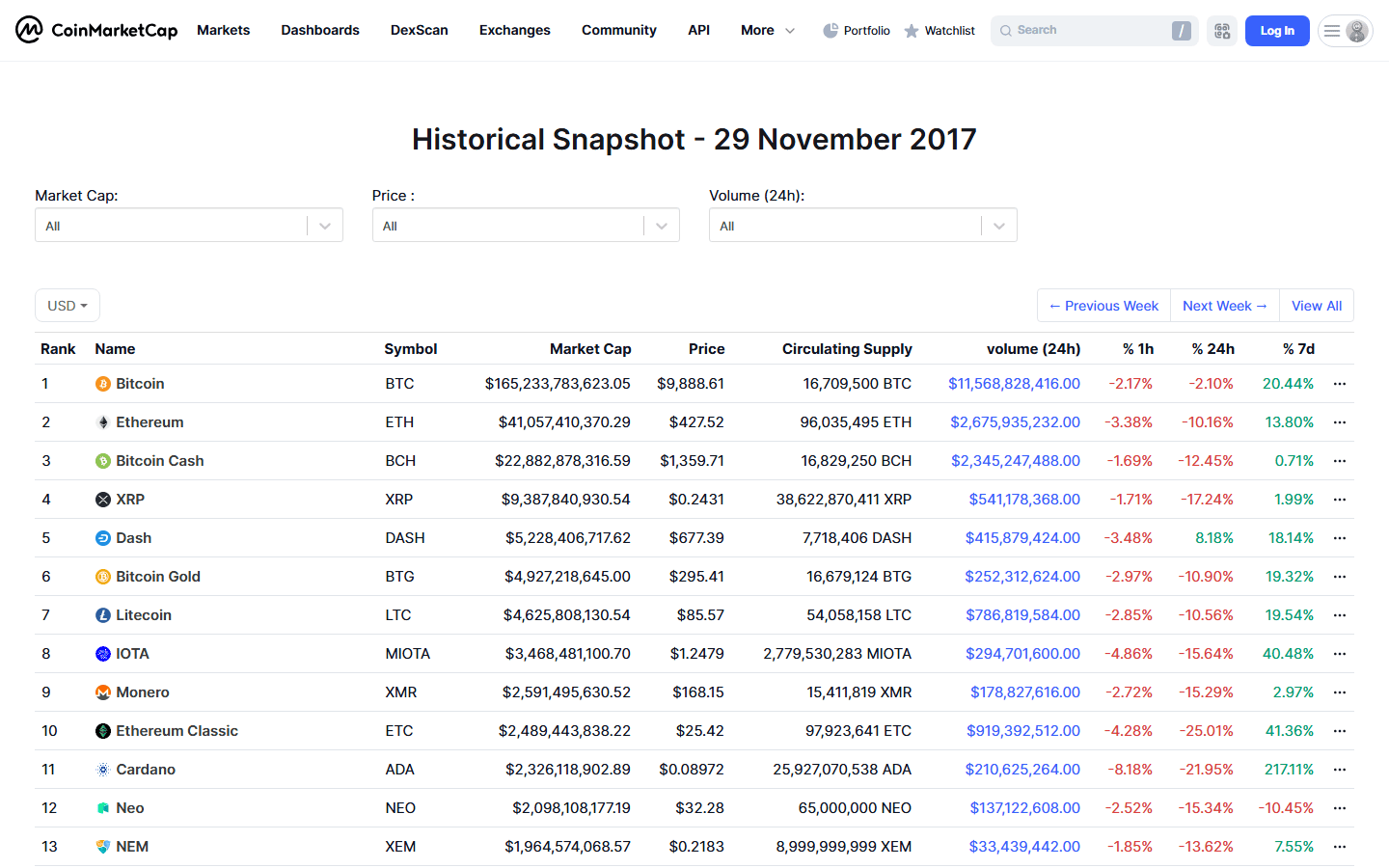Expand the Volume (24h) filter dropdown
This screenshot has width=1389, height=868.
[863, 226]
